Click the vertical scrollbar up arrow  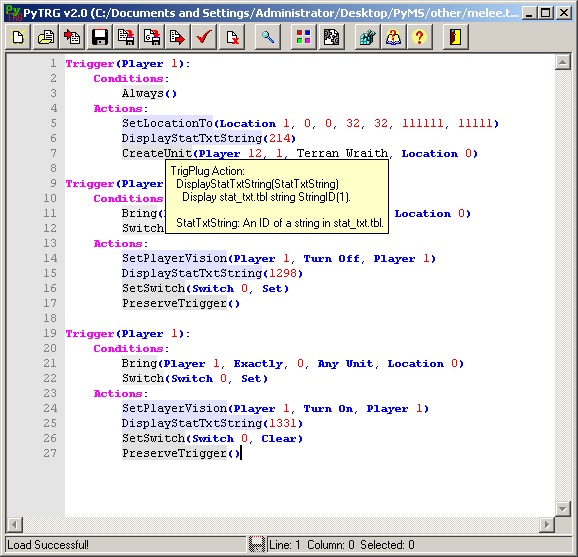(563, 62)
